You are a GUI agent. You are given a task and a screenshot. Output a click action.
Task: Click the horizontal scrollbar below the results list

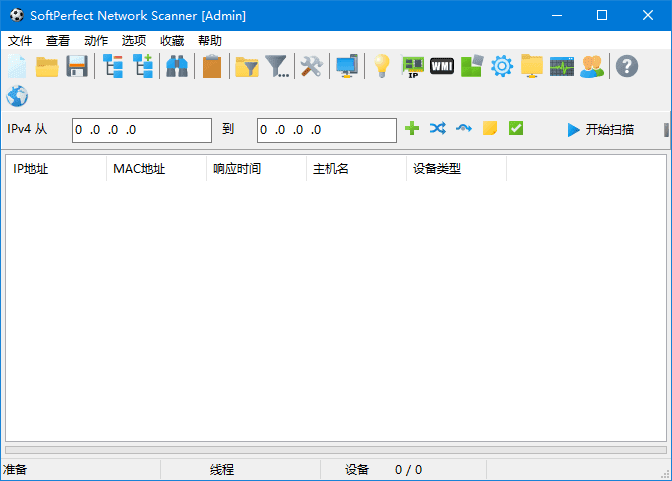335,450
